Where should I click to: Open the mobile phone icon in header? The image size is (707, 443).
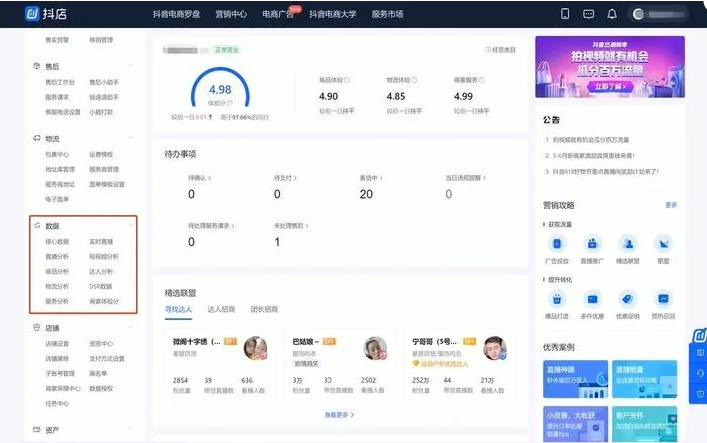tap(565, 14)
